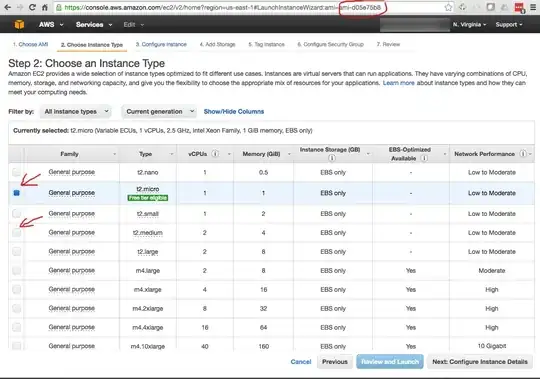Go to step 6. Configure Security Group tab

[330, 44]
